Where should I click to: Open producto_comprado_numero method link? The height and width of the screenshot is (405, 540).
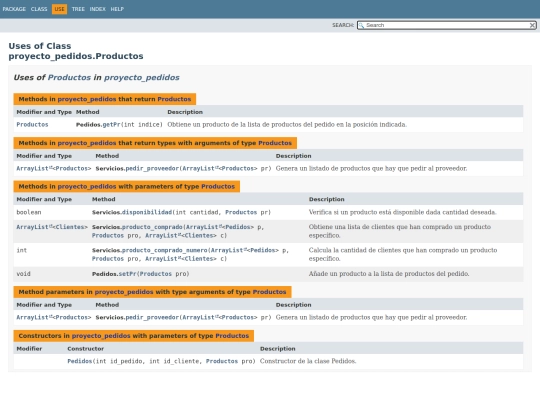coord(165,250)
